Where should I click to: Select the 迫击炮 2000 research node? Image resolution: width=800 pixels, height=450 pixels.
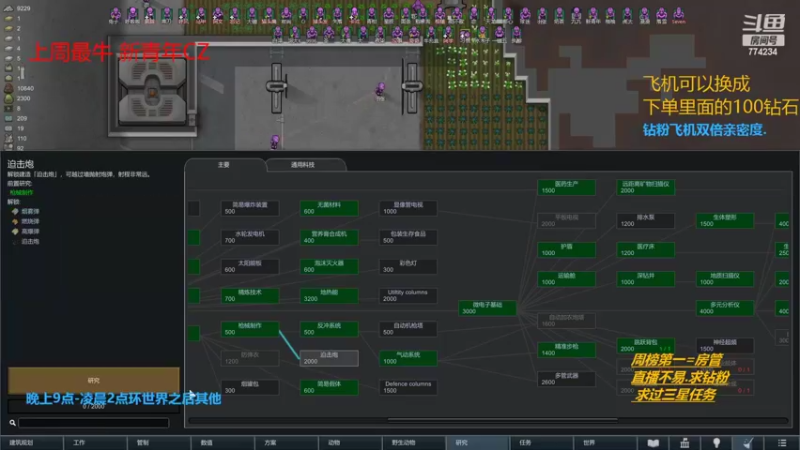pyautogui.click(x=329, y=358)
